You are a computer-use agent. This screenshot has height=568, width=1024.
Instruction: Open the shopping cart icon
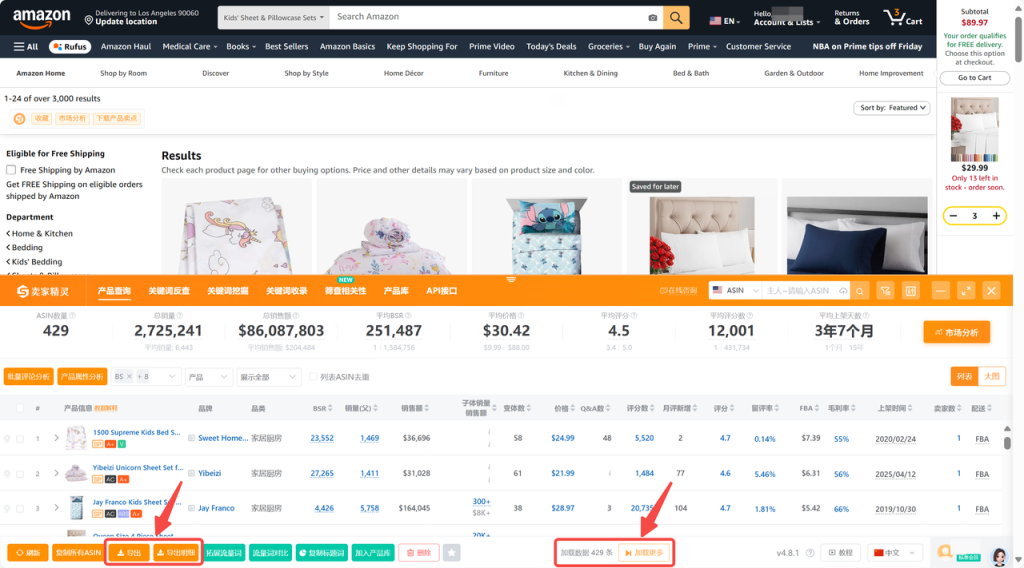902,17
